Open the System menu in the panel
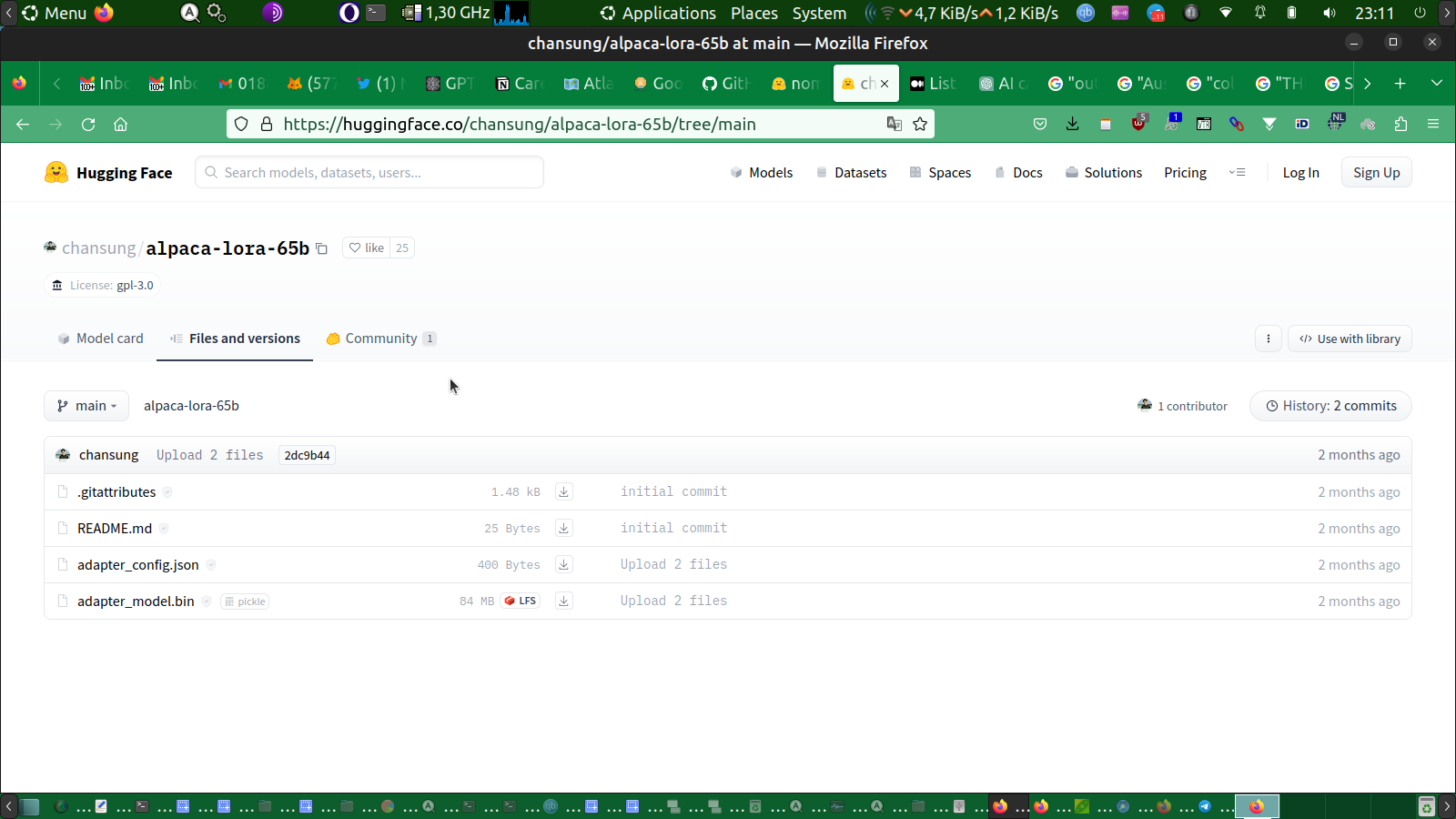The image size is (1456, 819). [x=819, y=13]
